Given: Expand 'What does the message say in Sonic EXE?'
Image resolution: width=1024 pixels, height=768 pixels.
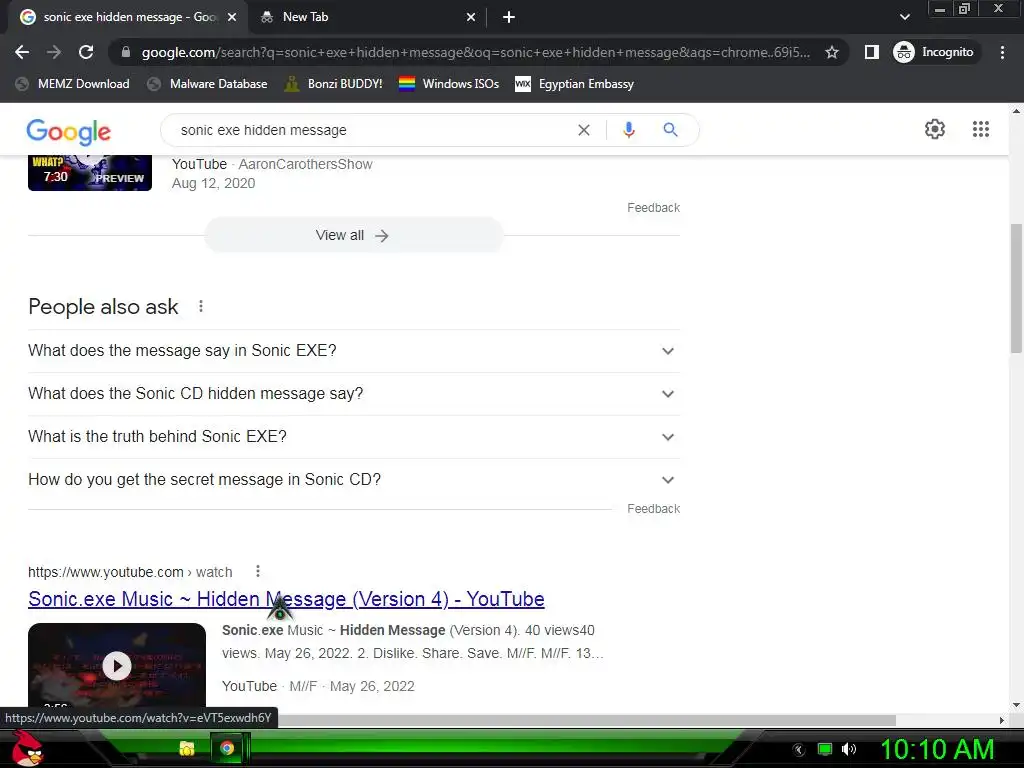Looking at the screenshot, I should point(354,351).
